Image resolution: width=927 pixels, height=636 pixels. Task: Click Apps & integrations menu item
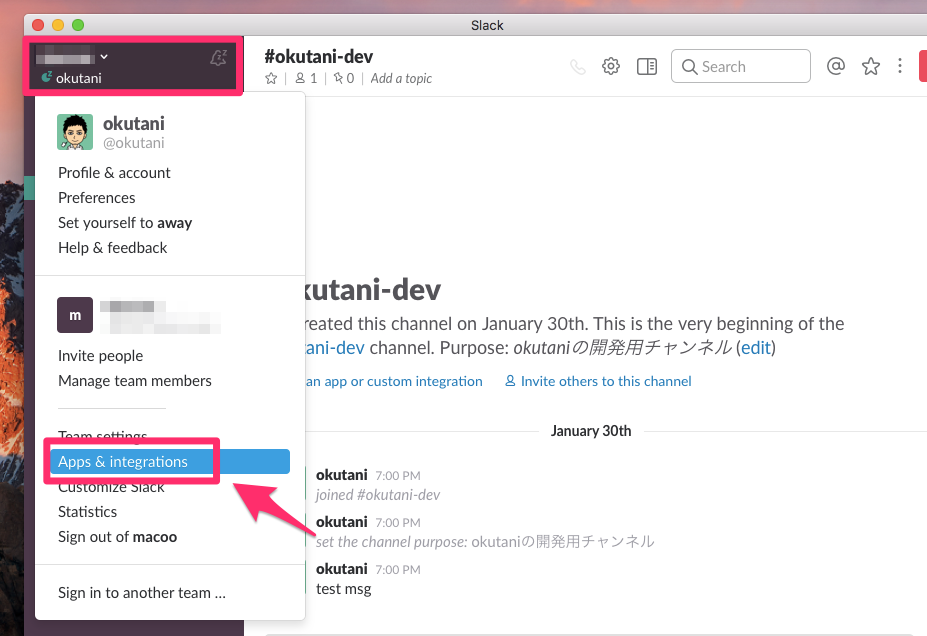[x=170, y=462]
